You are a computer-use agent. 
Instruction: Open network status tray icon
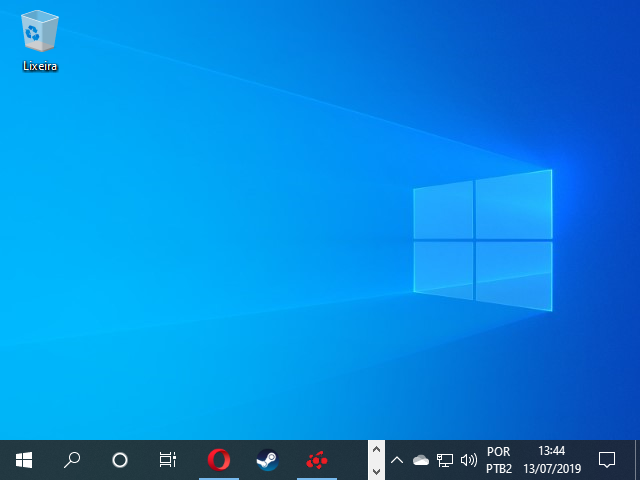click(x=444, y=460)
